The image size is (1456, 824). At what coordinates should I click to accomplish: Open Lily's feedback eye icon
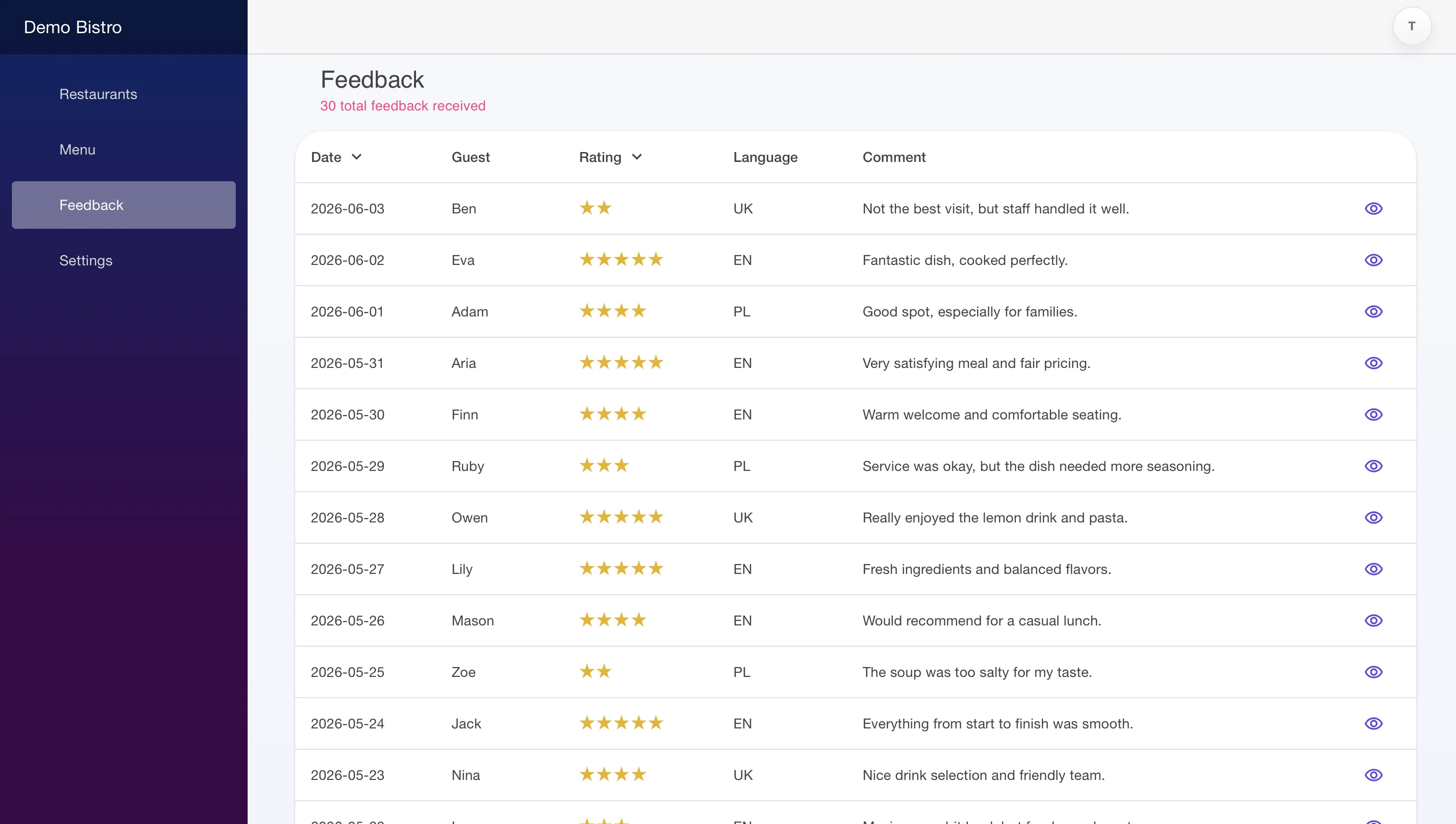[x=1373, y=569]
